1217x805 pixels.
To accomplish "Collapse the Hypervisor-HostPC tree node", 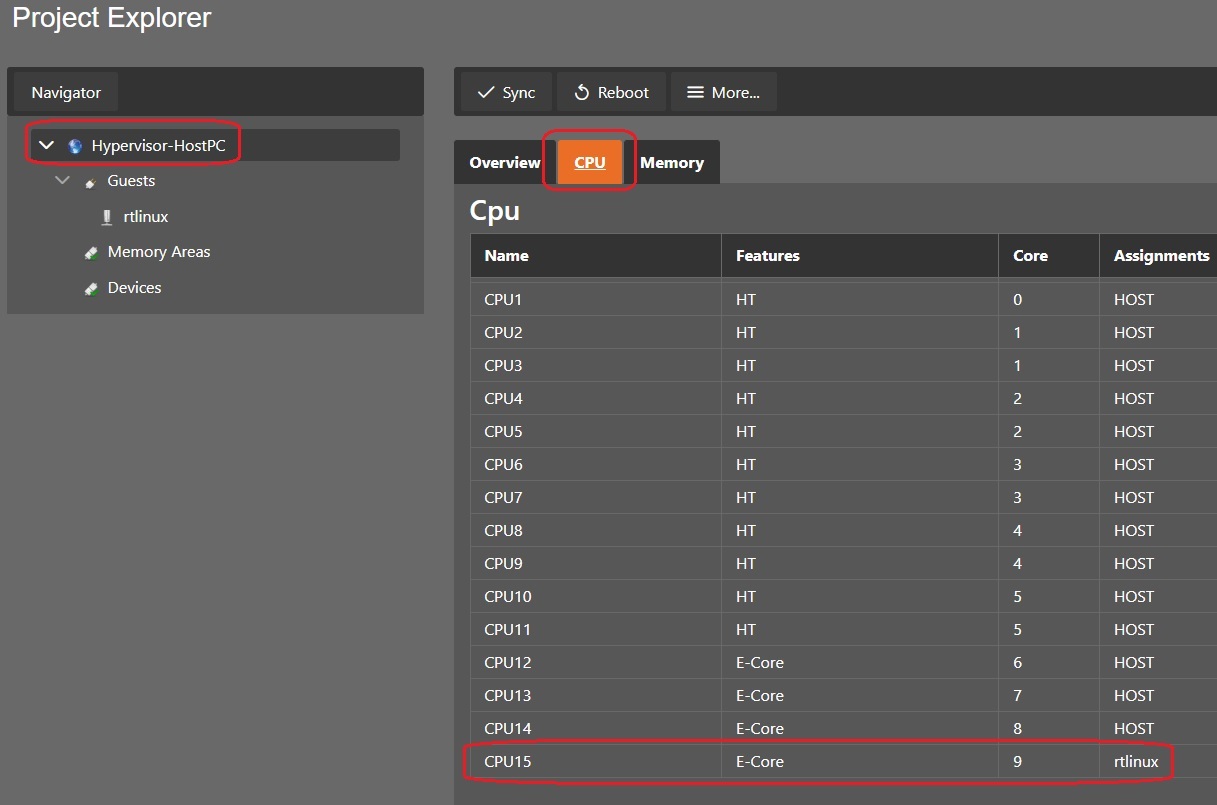I will 46,146.
